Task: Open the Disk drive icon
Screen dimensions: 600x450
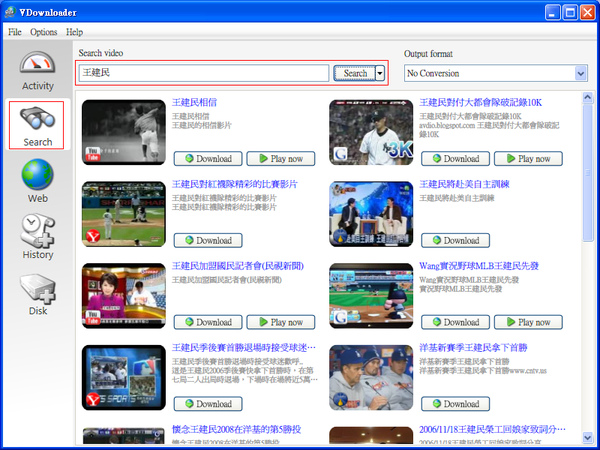Action: (38, 294)
